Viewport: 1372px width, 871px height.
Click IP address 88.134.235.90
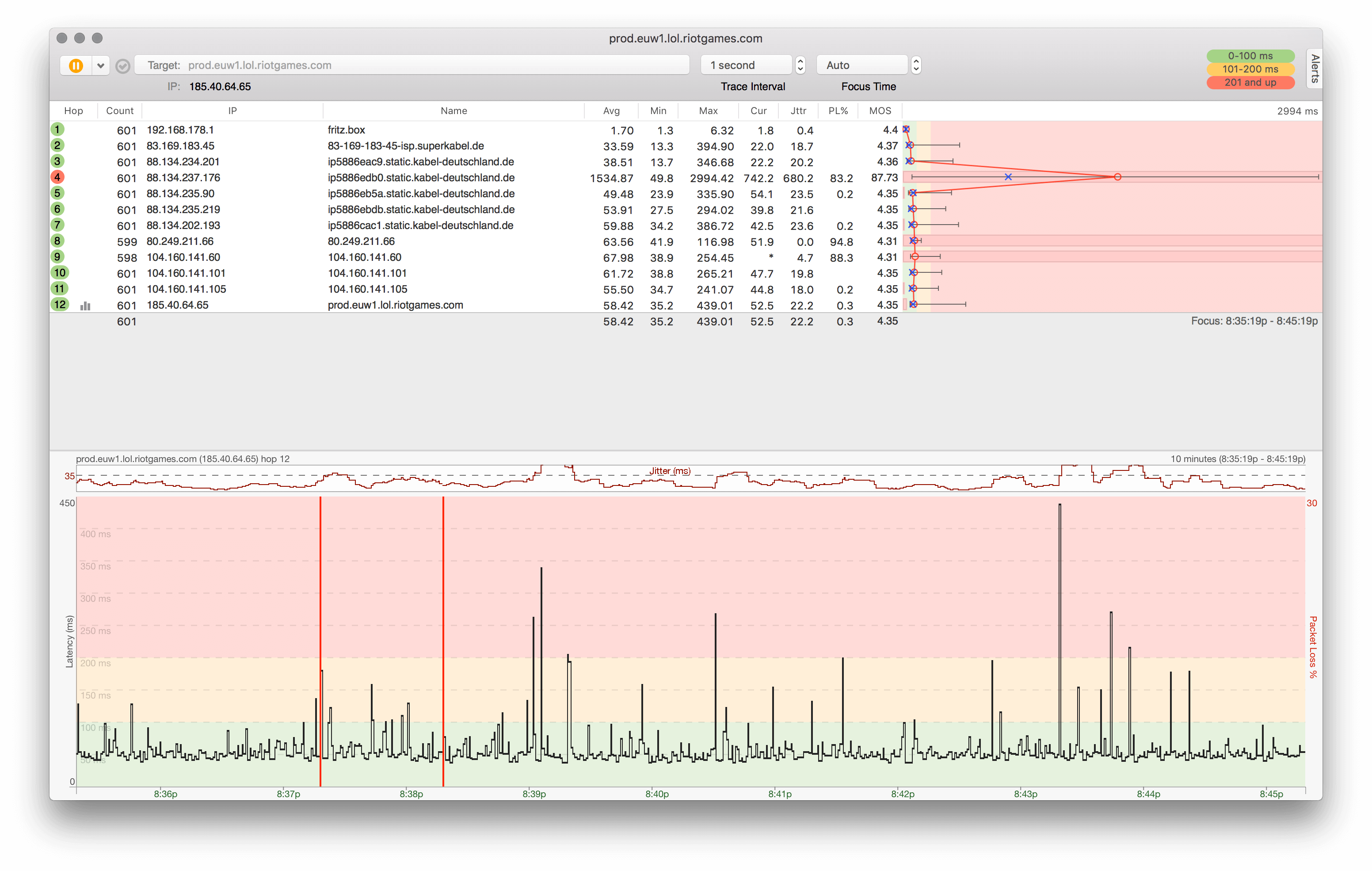[x=181, y=194]
